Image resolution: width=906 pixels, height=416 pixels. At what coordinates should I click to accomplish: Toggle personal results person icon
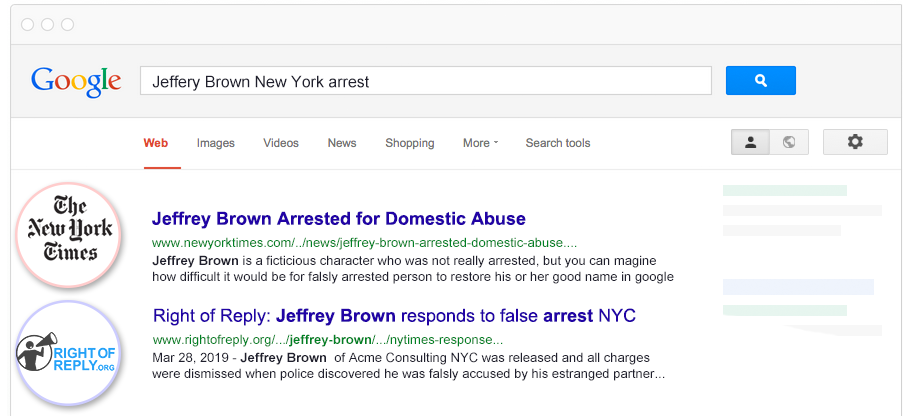(751, 142)
